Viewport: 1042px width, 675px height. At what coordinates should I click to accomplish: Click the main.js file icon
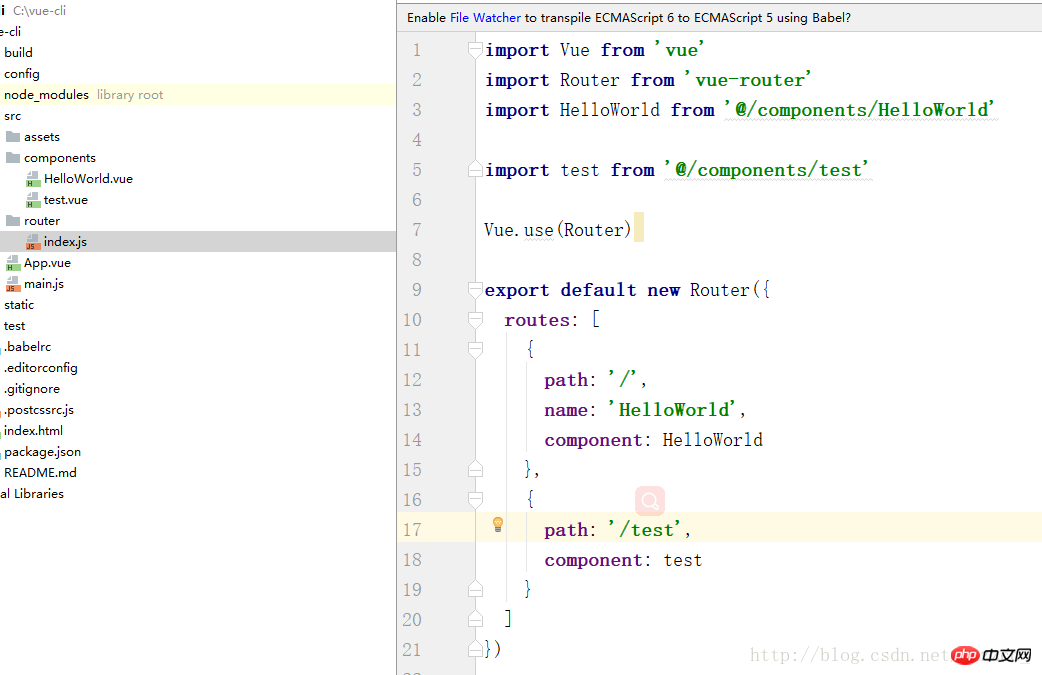click(x=13, y=284)
